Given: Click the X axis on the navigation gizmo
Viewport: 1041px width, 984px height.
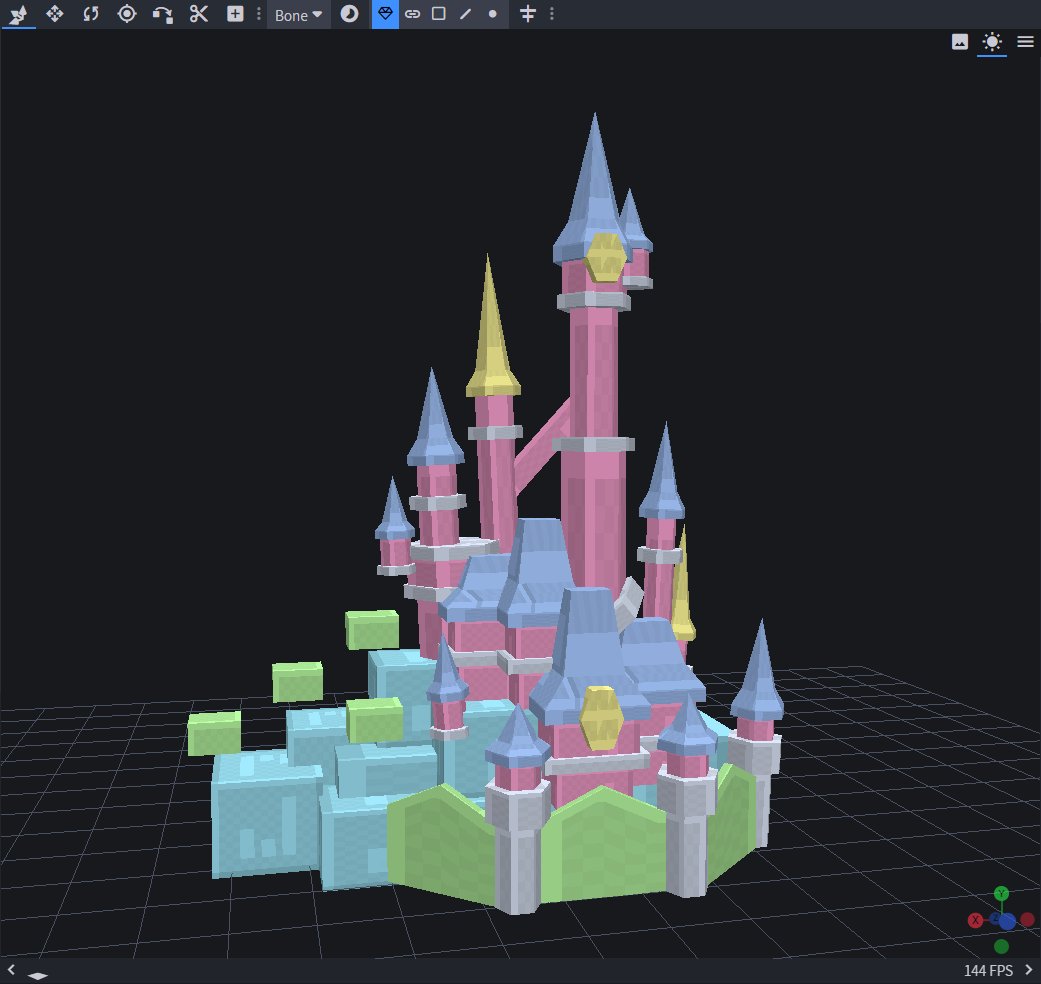Looking at the screenshot, I should point(975,920).
